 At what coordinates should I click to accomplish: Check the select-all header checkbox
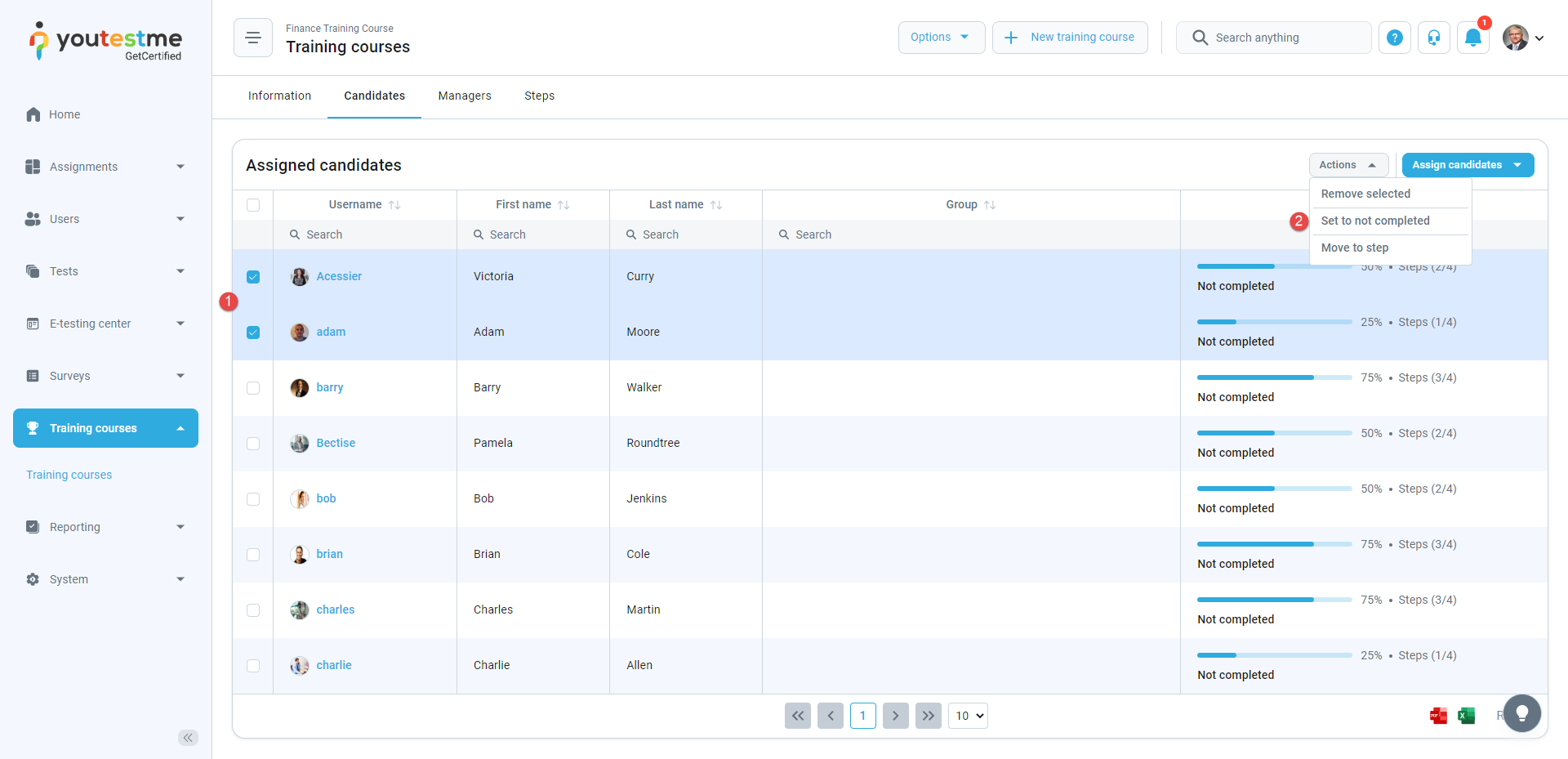pyautogui.click(x=253, y=205)
